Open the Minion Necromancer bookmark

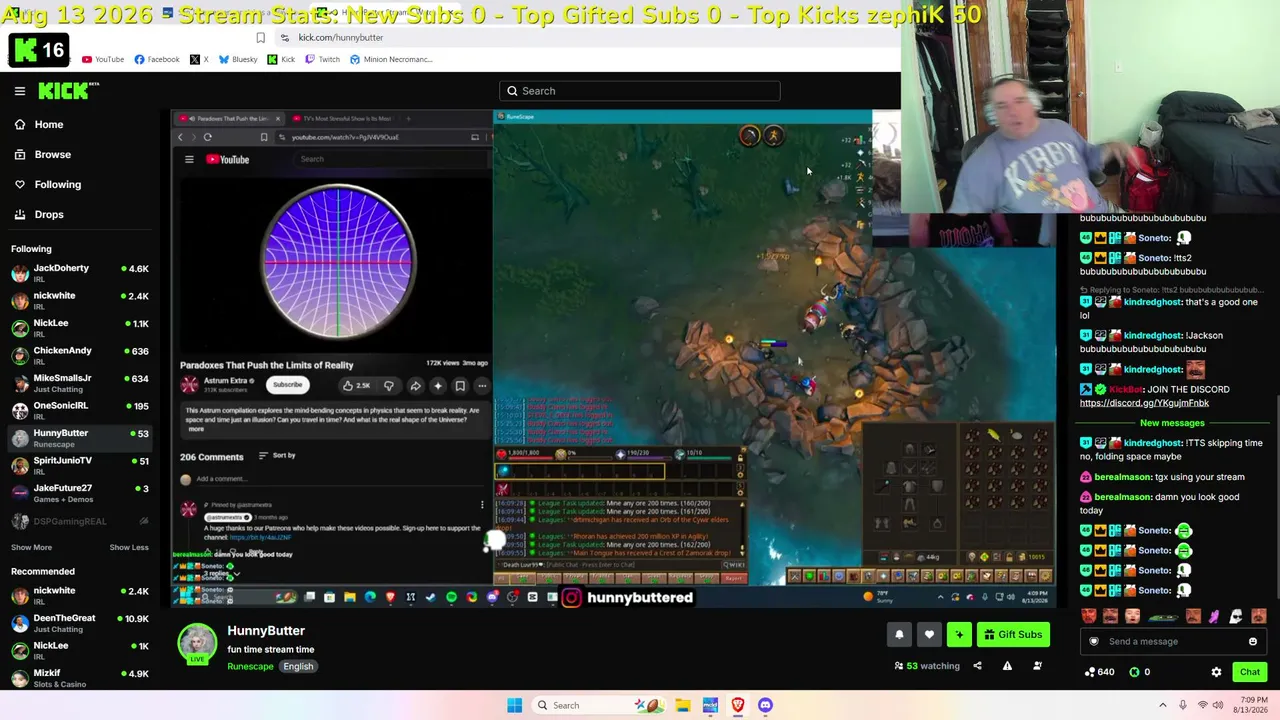391,60
